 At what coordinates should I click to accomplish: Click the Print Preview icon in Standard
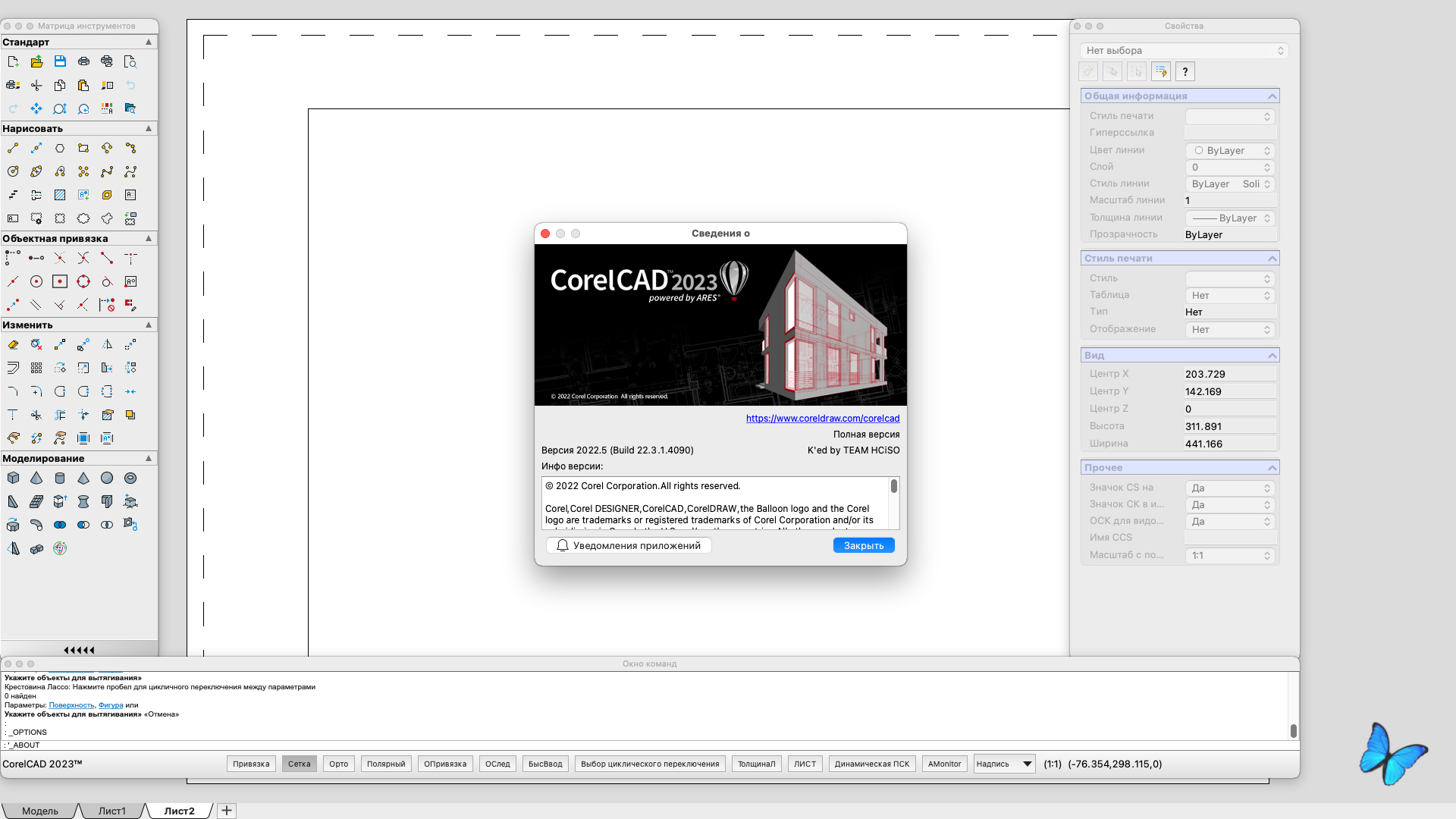130,61
